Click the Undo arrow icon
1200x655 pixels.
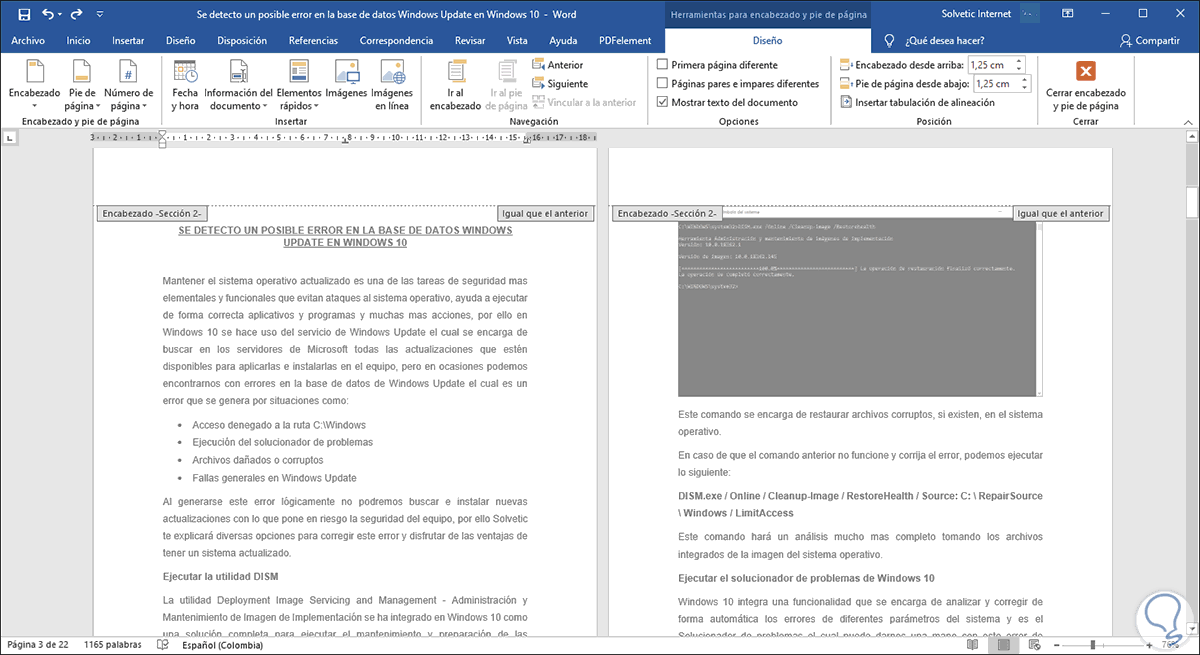click(x=48, y=15)
